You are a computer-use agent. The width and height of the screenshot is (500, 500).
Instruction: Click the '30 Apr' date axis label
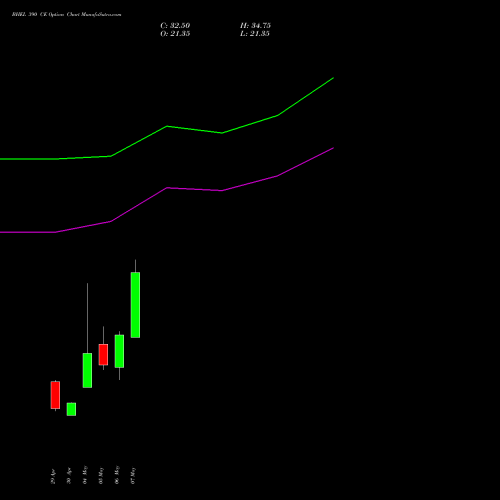[x=69, y=476]
